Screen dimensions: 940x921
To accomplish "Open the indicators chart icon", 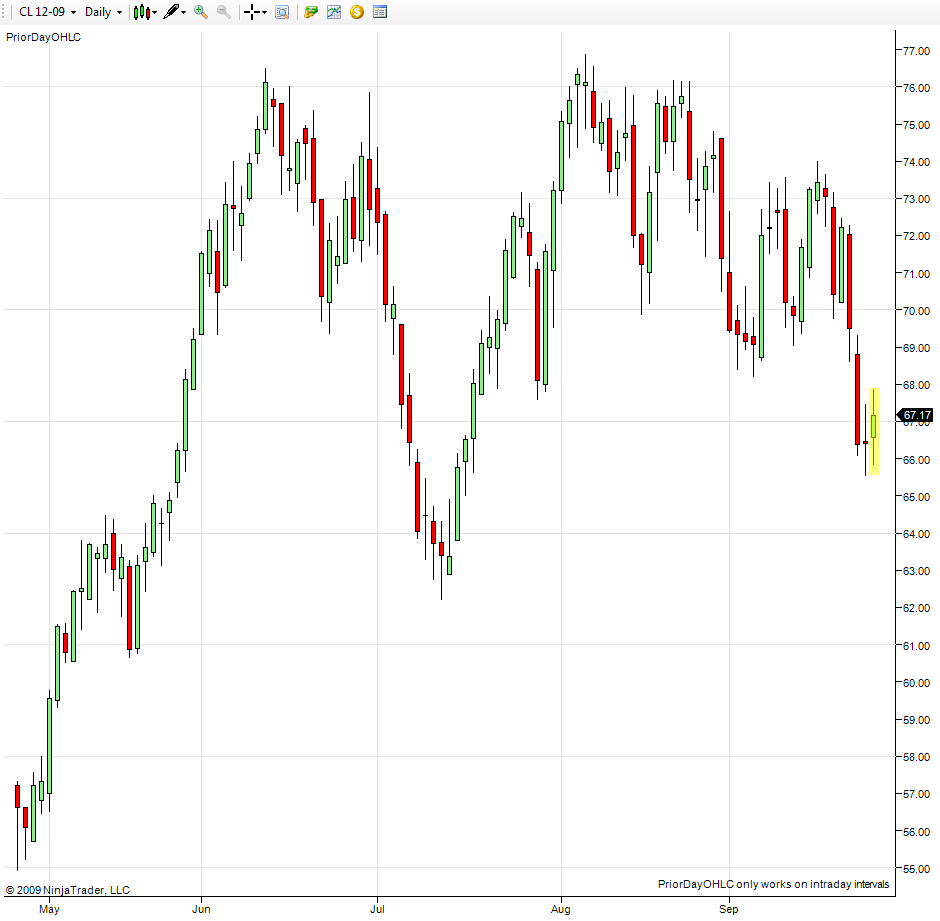I will tap(334, 12).
